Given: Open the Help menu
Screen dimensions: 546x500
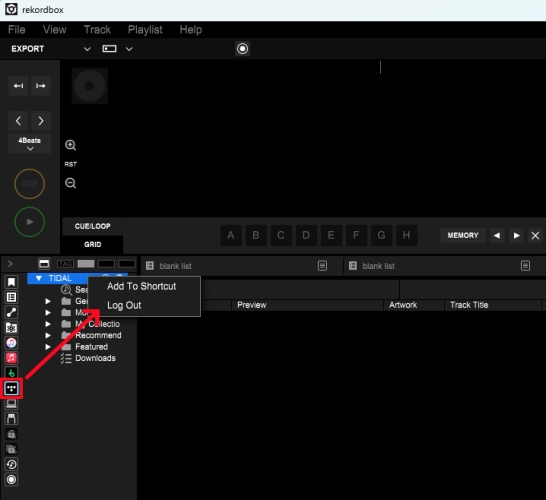Looking at the screenshot, I should (x=191, y=30).
